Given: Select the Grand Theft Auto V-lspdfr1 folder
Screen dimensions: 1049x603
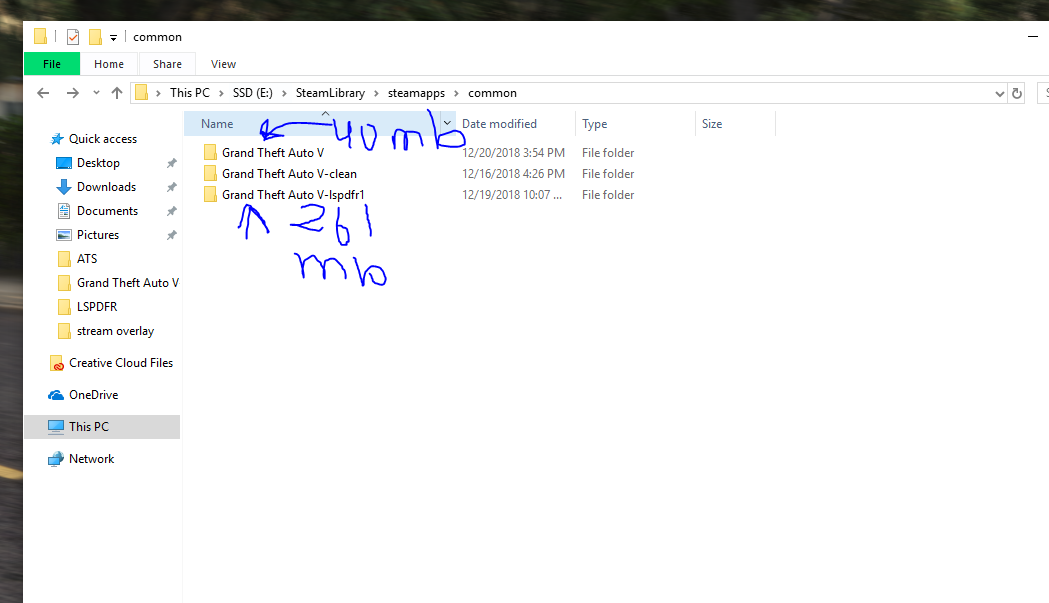Looking at the screenshot, I should 293,195.
